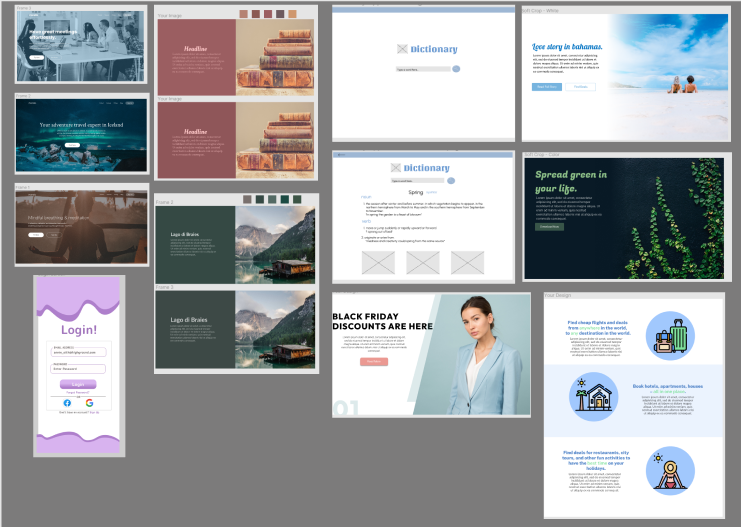Screen dimensions: 741x527
Task: Click the password field on the Login screen
Action: tap(78, 369)
